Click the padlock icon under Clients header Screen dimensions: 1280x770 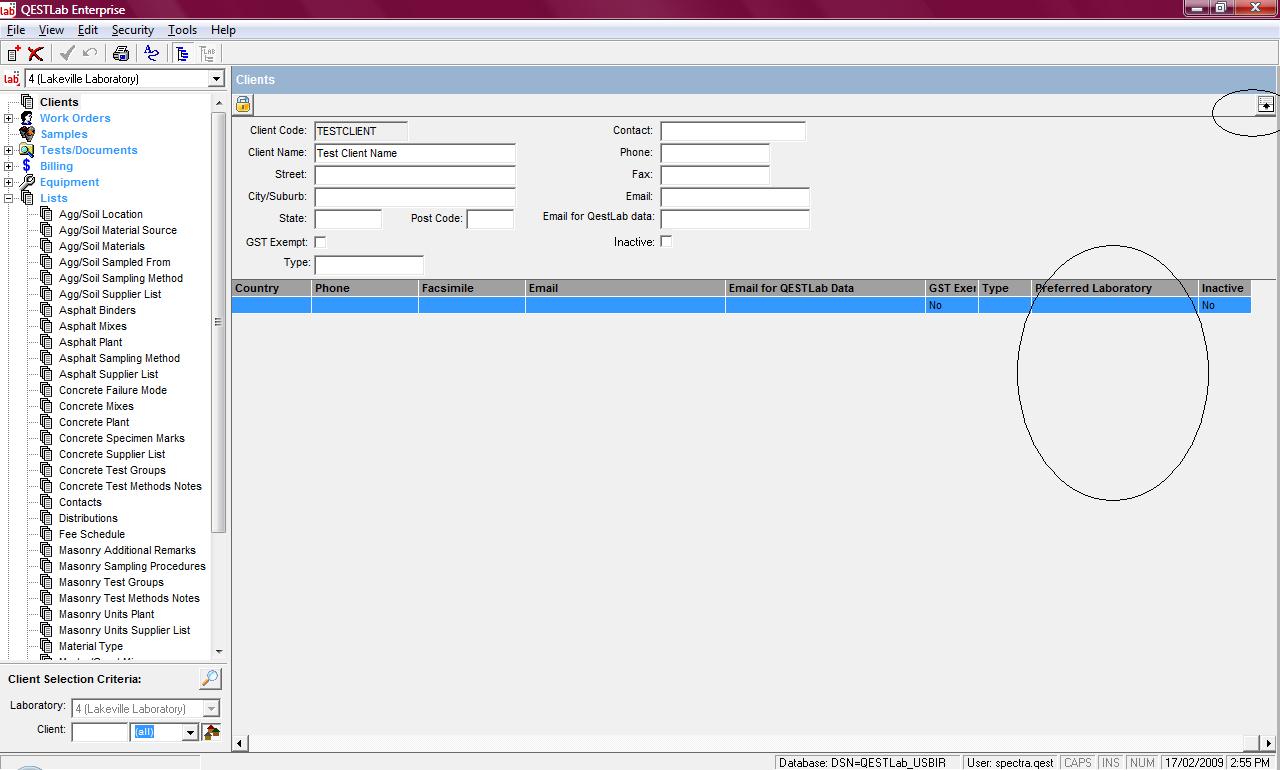click(243, 104)
